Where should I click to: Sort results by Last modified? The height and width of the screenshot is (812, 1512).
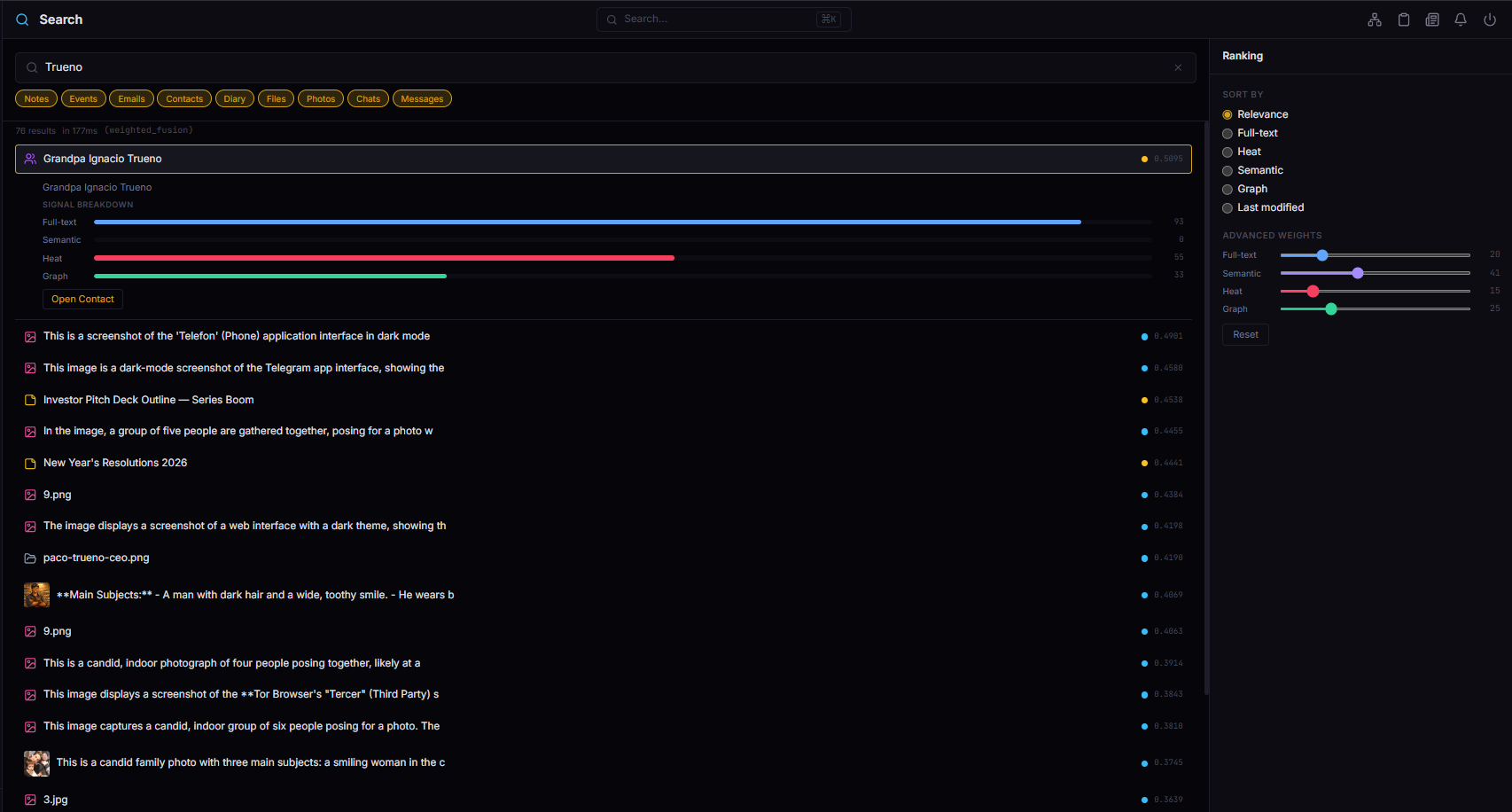click(x=1228, y=207)
